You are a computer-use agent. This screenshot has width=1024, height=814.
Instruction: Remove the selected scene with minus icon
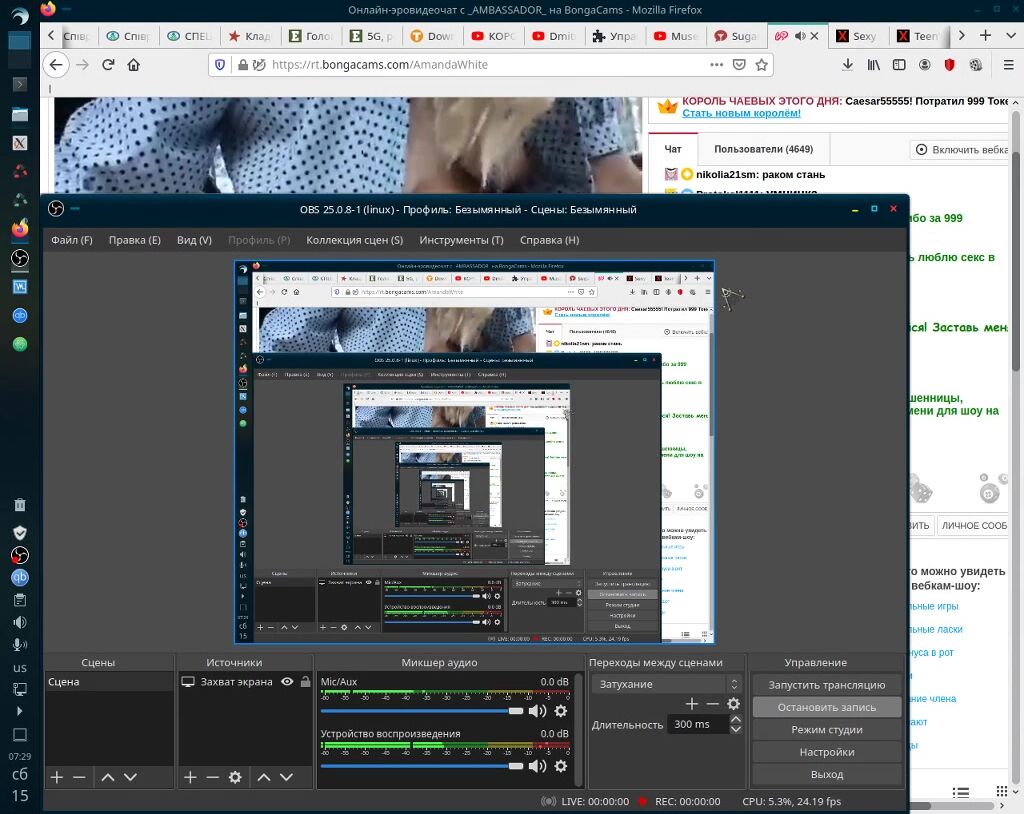(x=79, y=777)
